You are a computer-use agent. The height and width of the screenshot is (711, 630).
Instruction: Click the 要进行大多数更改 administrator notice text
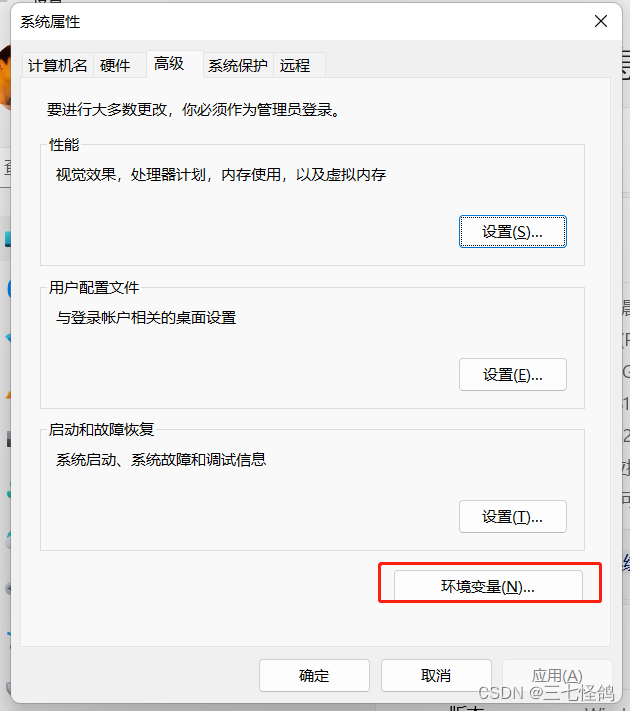pyautogui.click(x=194, y=110)
